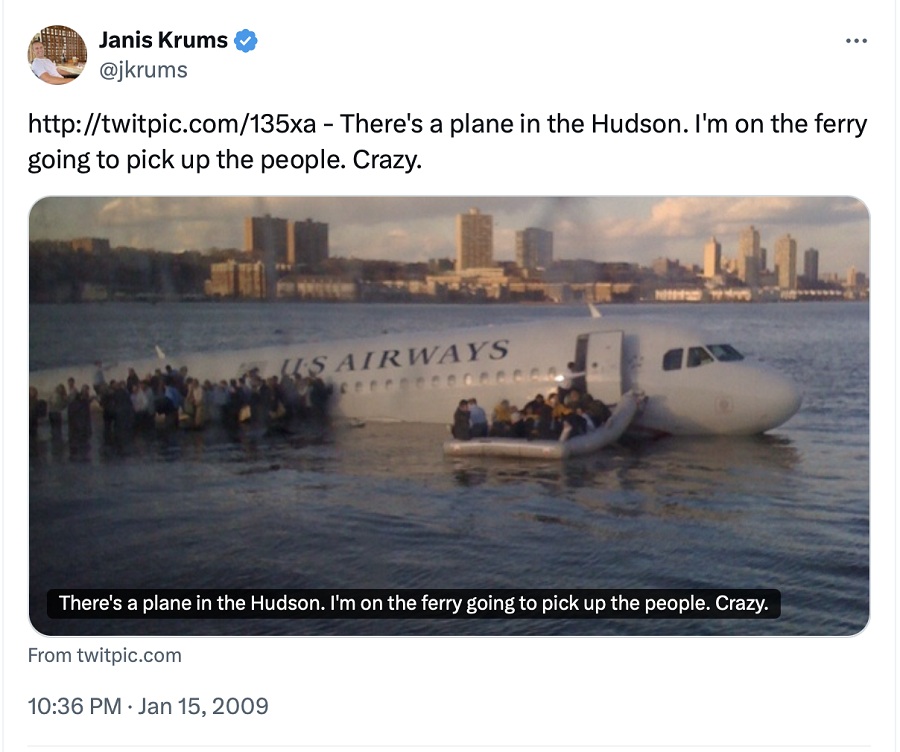
Task: Click the black caption overlay on the photo
Action: pyautogui.click(x=414, y=603)
